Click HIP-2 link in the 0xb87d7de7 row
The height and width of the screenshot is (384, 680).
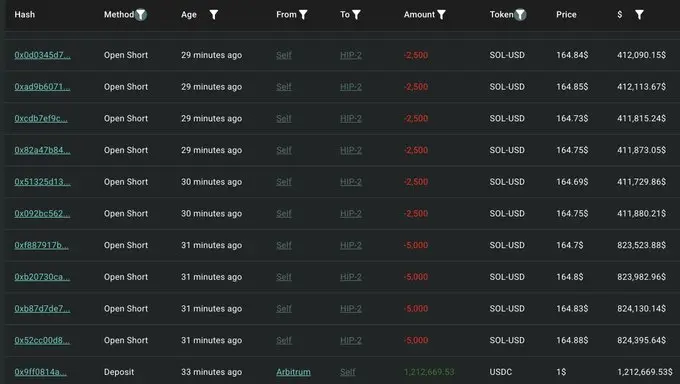[x=351, y=309]
